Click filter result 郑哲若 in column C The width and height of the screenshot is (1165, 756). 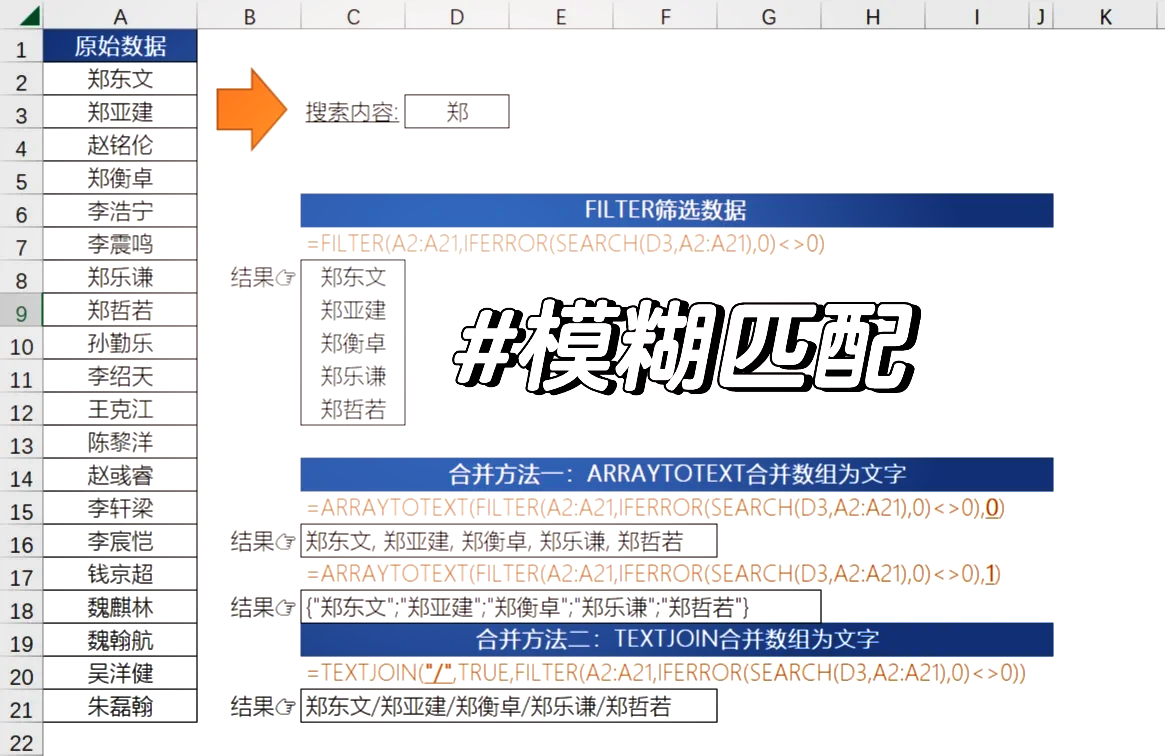click(353, 409)
